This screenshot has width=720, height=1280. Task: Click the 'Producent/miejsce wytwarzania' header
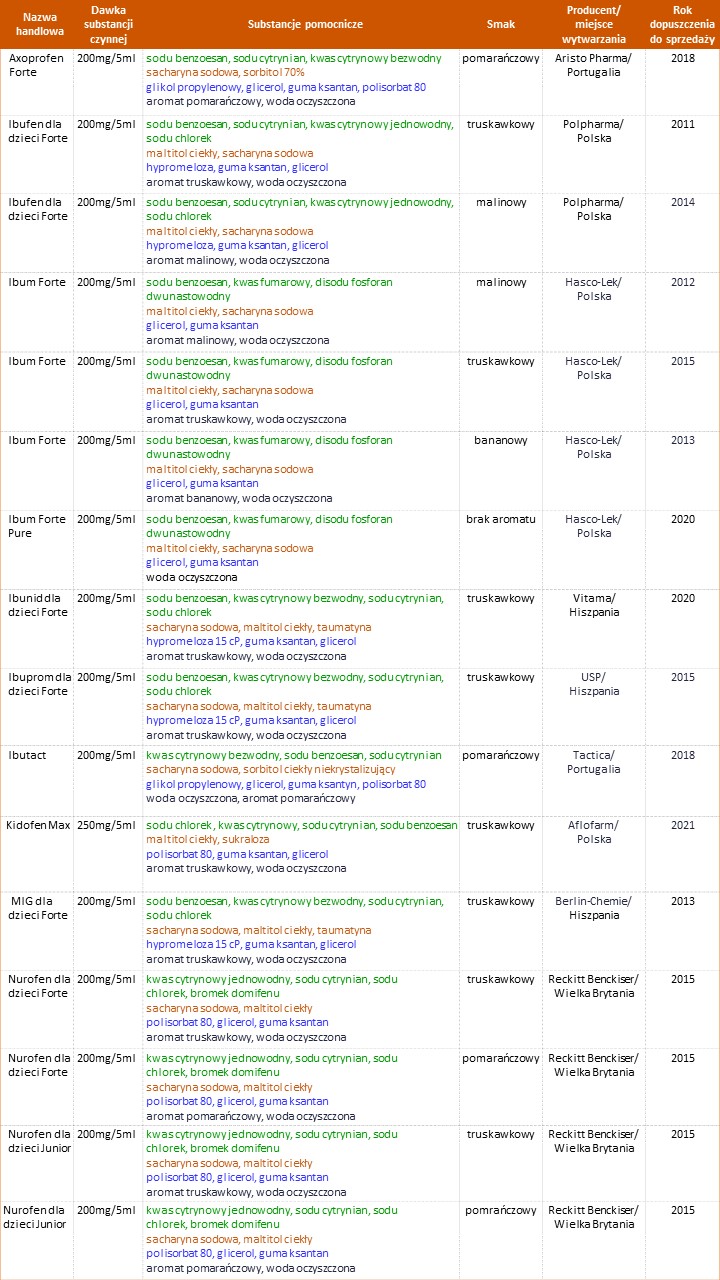pos(593,24)
